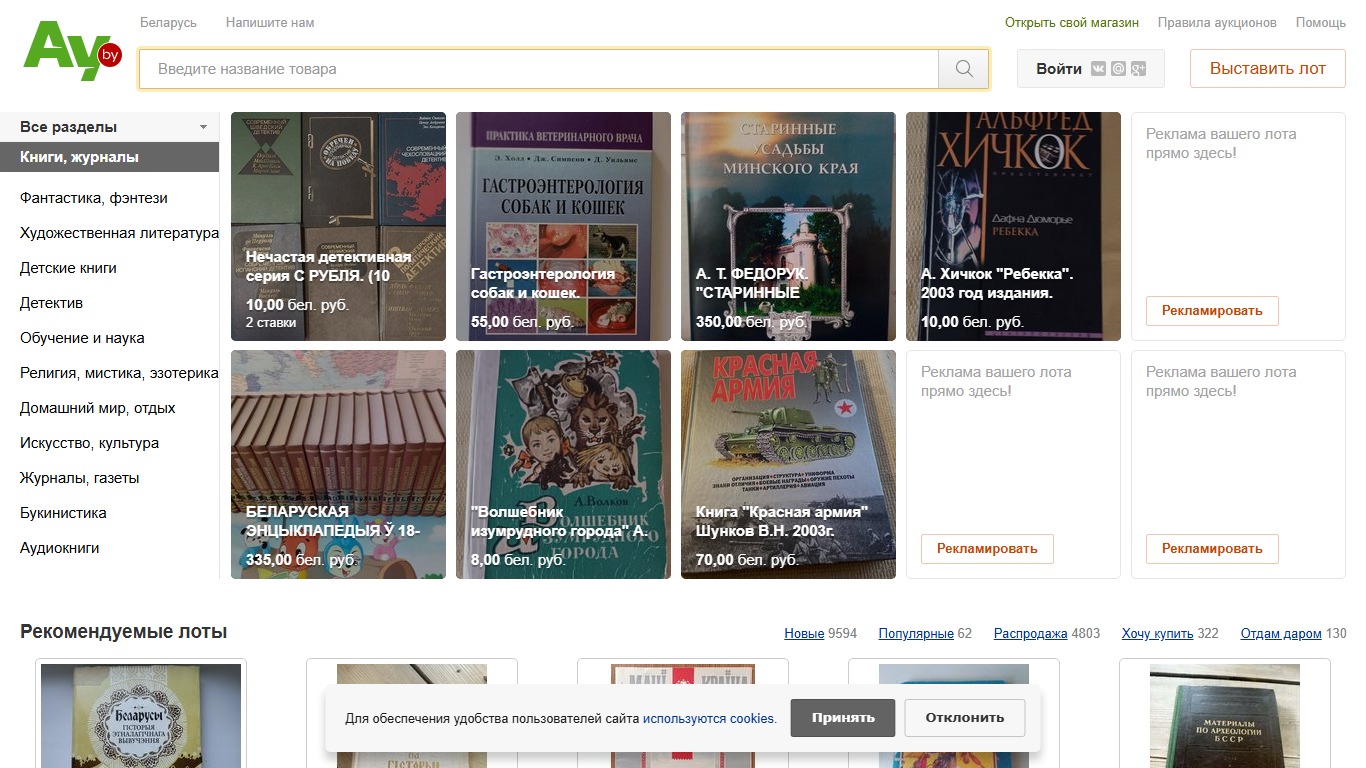
Task: Open the Обучение и наука category
Action: [x=82, y=338]
